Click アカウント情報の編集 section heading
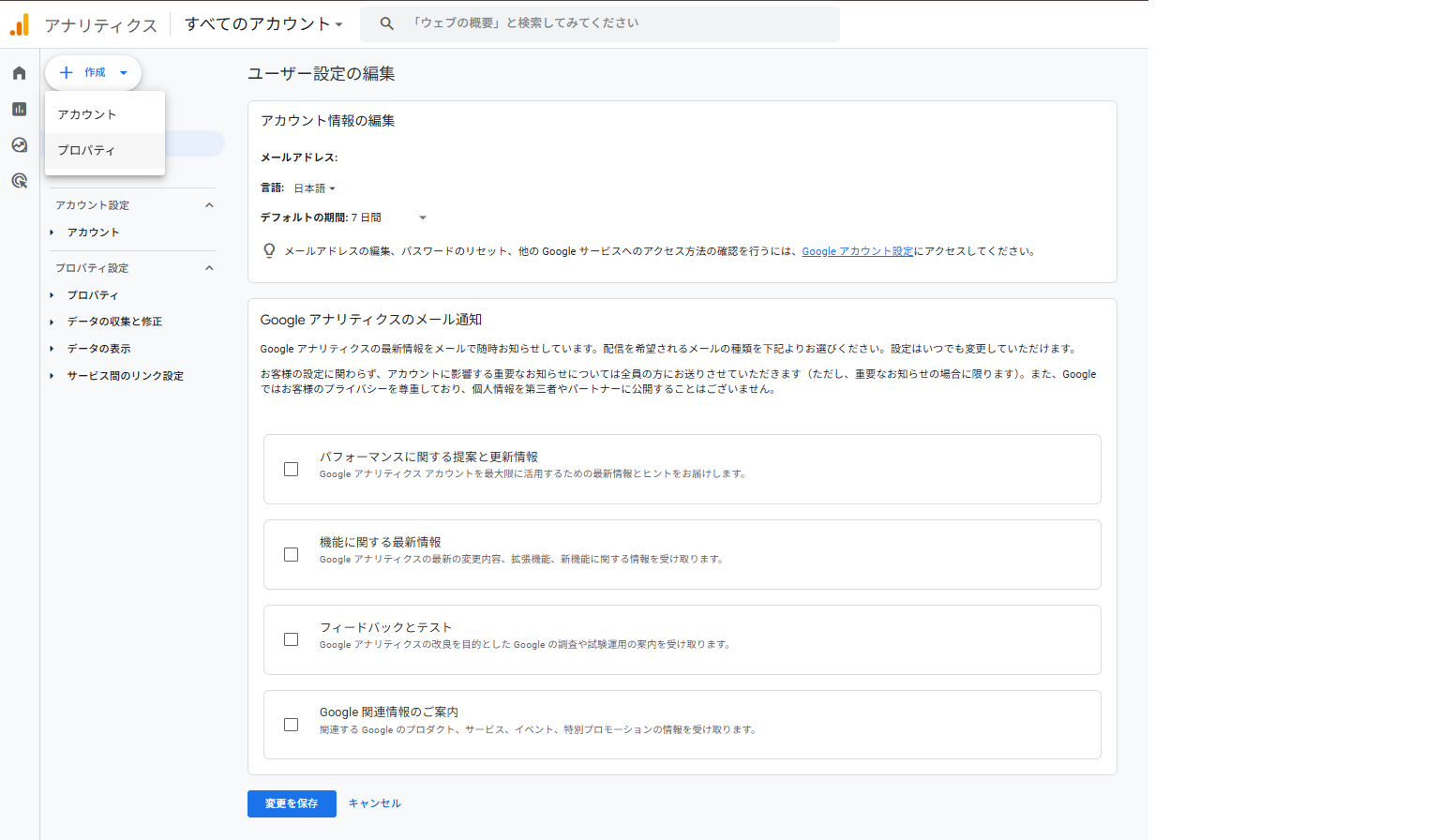1440x840 pixels. [327, 121]
